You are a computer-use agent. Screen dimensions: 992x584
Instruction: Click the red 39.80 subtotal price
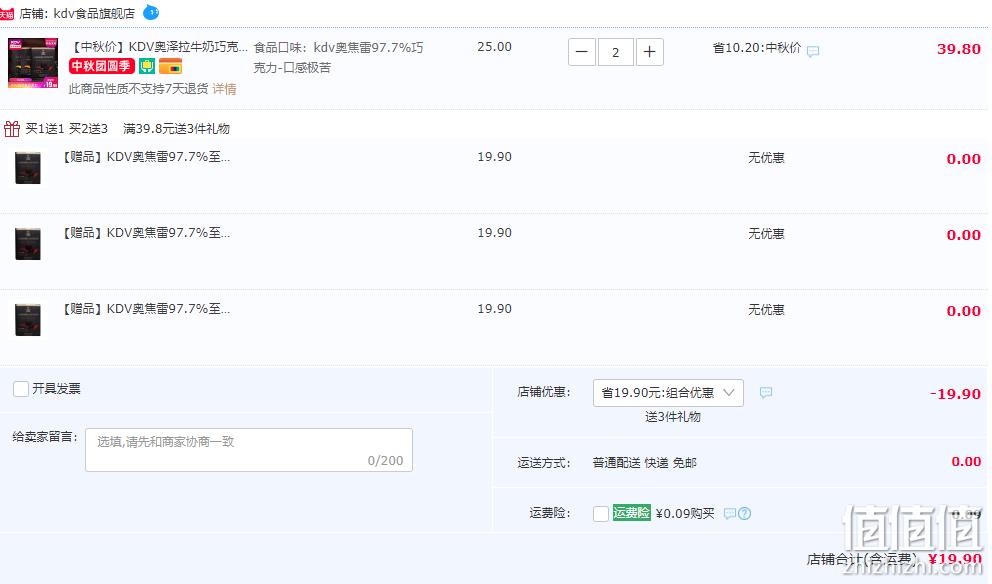pyautogui.click(x=958, y=49)
